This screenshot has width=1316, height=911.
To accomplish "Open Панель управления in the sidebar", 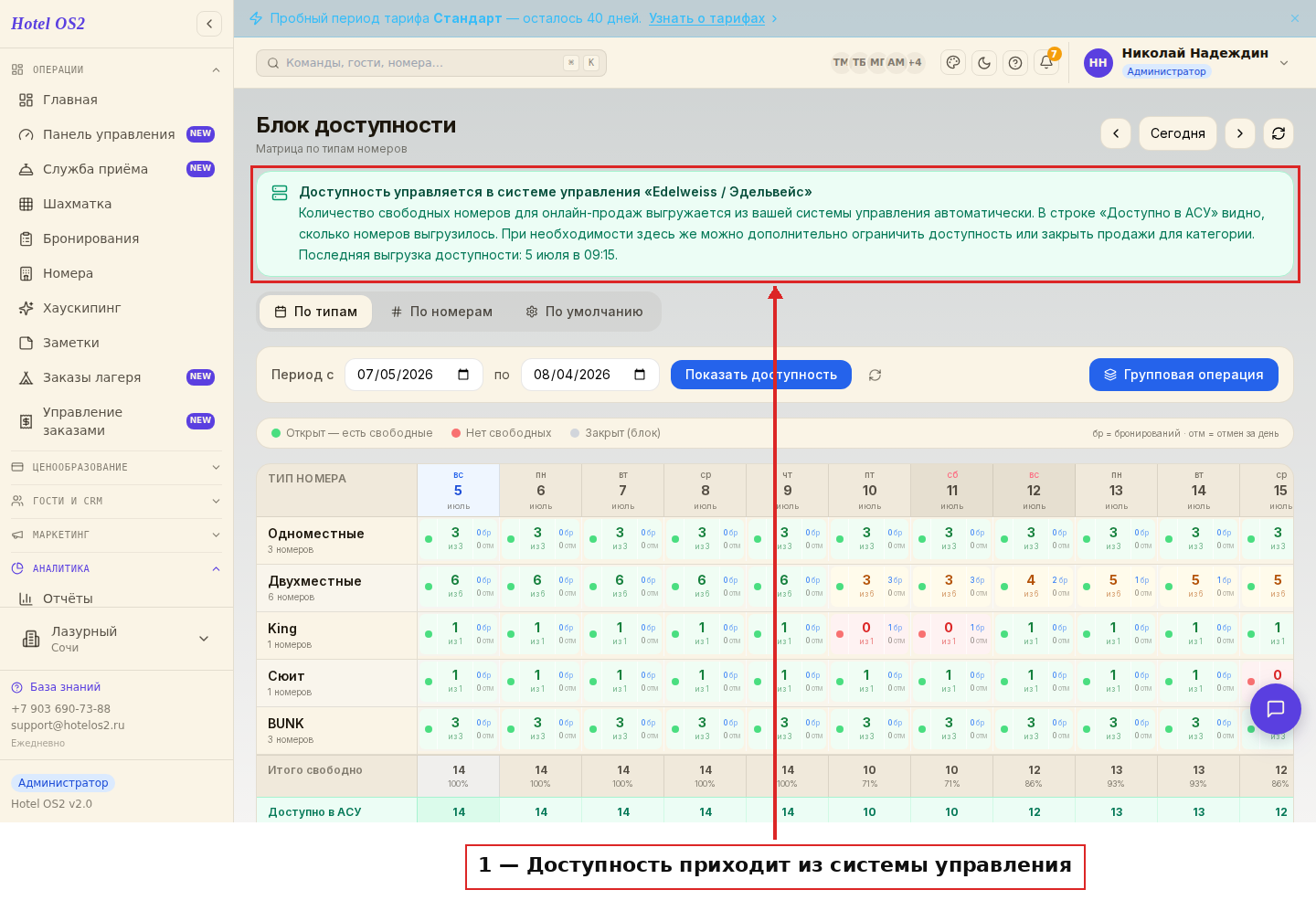I will click(x=116, y=134).
